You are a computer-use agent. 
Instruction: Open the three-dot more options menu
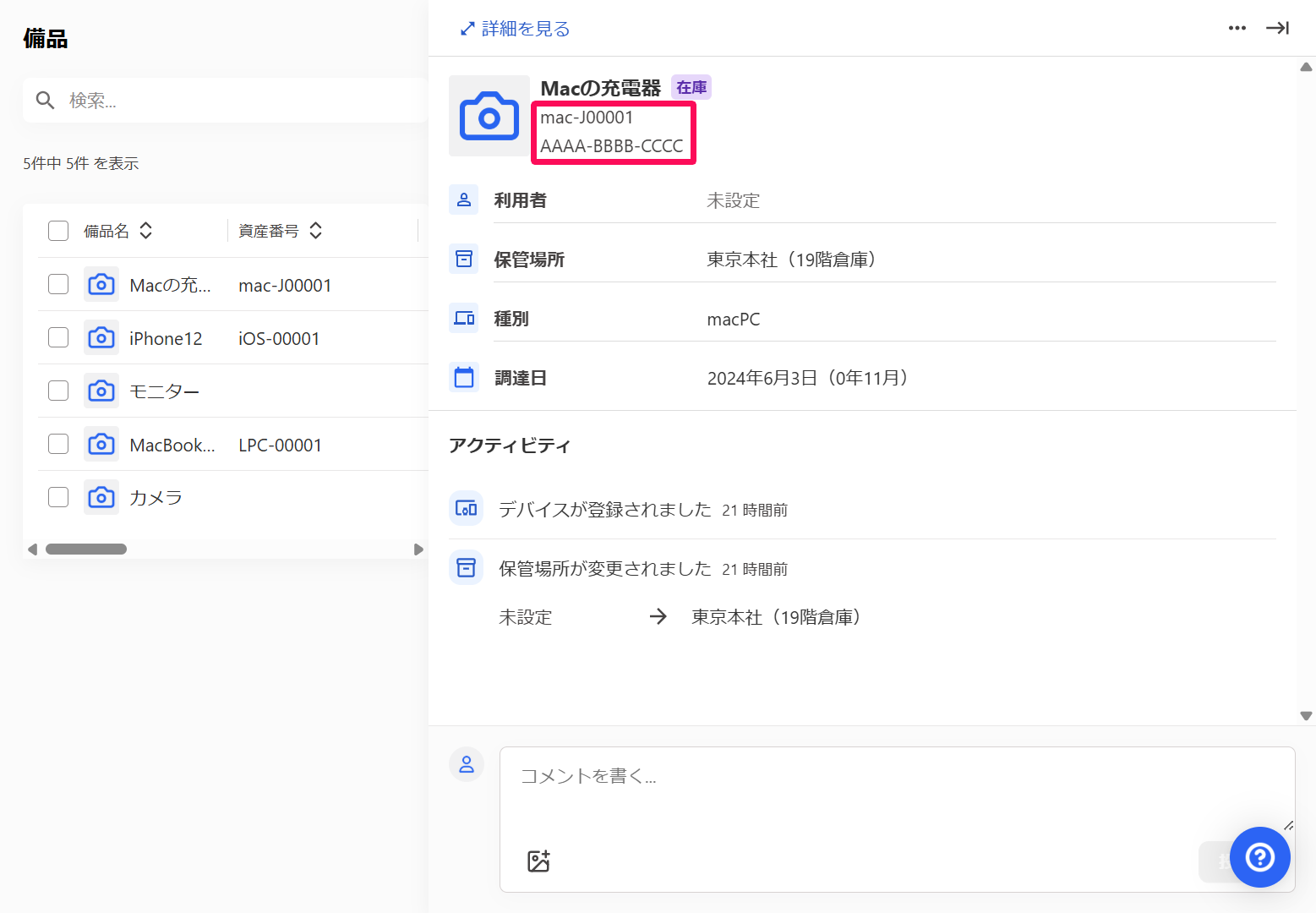click(x=1237, y=28)
